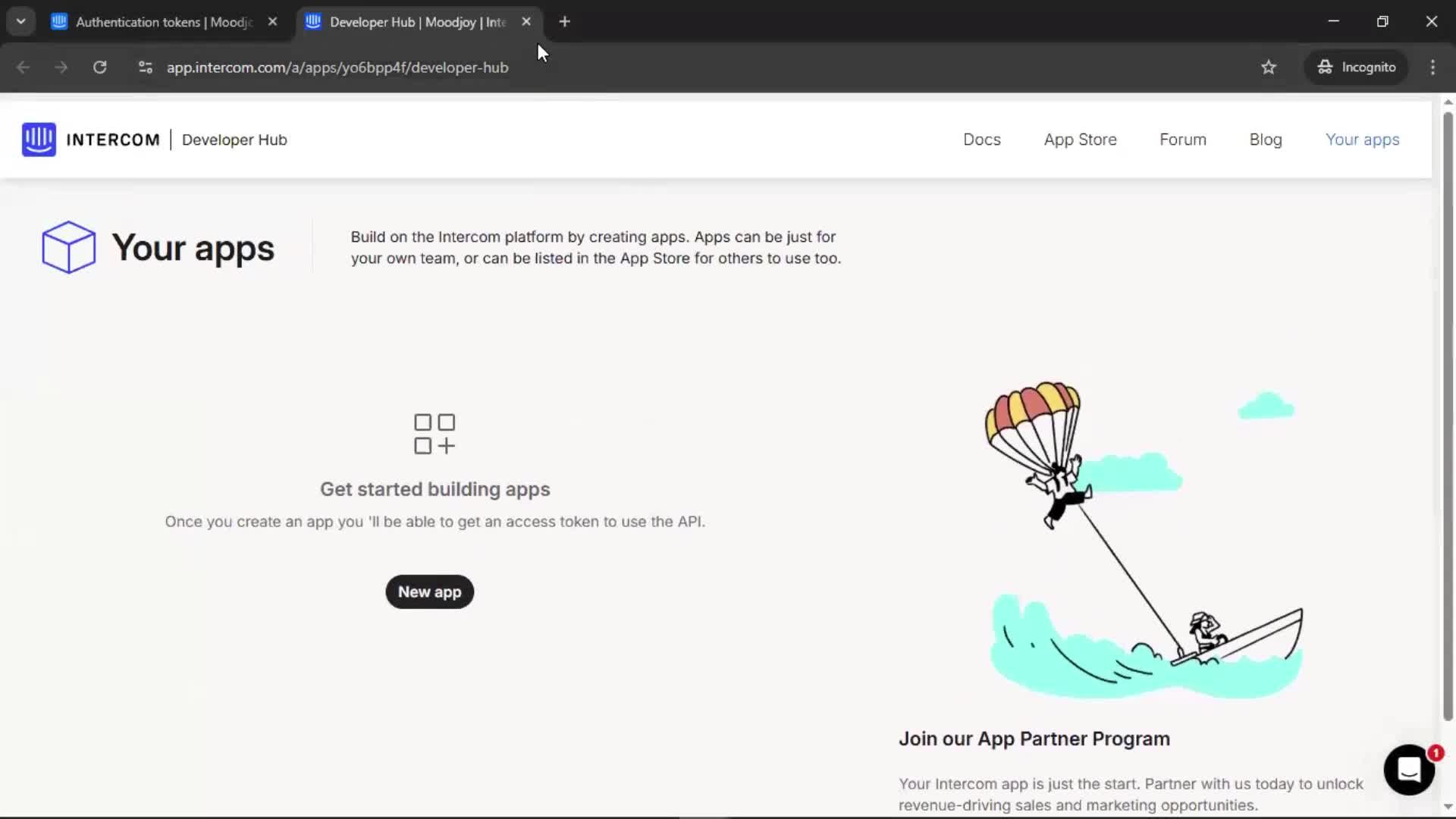Open the Blog page

click(x=1266, y=140)
